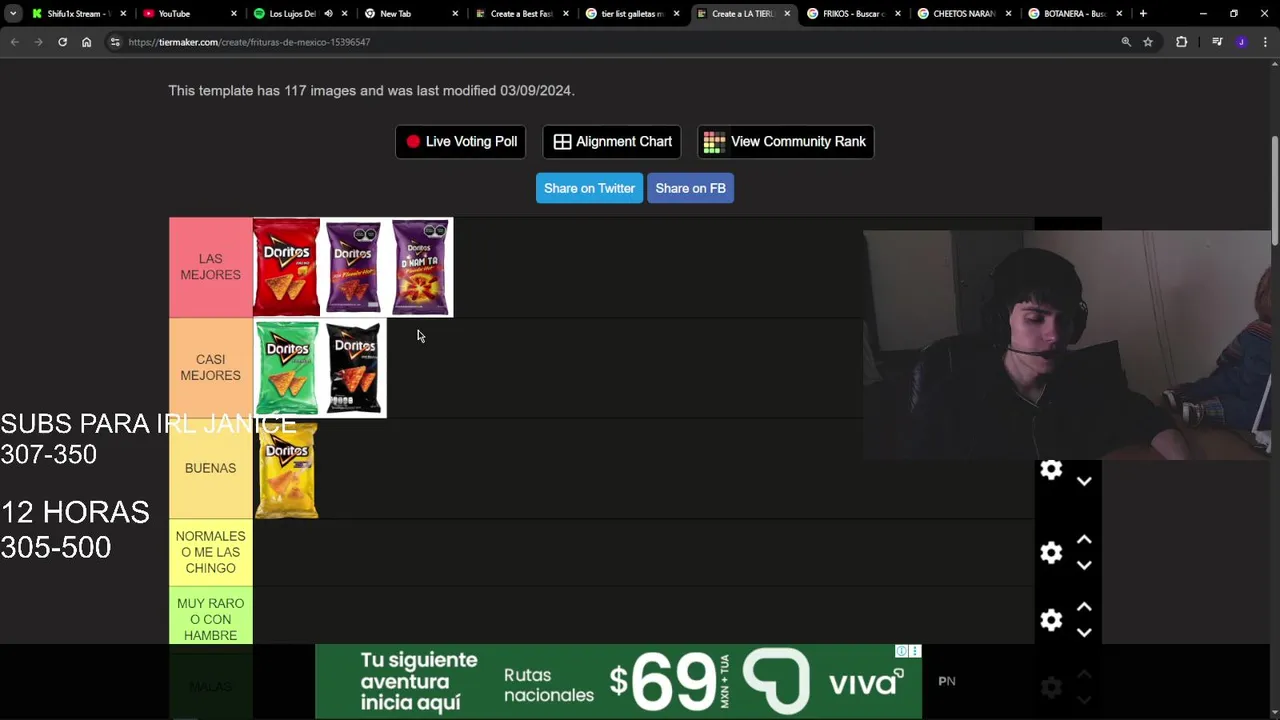The width and height of the screenshot is (1280, 720).
Task: Go to browser home page
Action: tap(86, 42)
